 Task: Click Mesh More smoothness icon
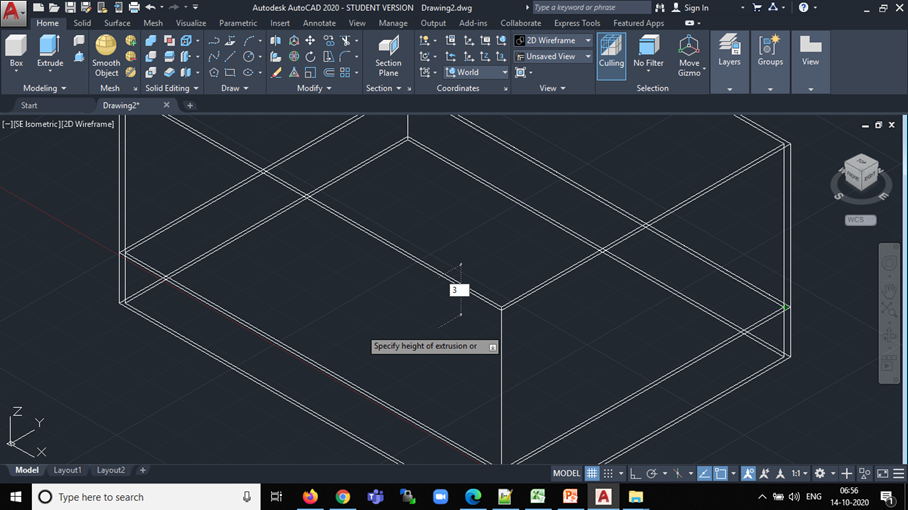[131, 41]
